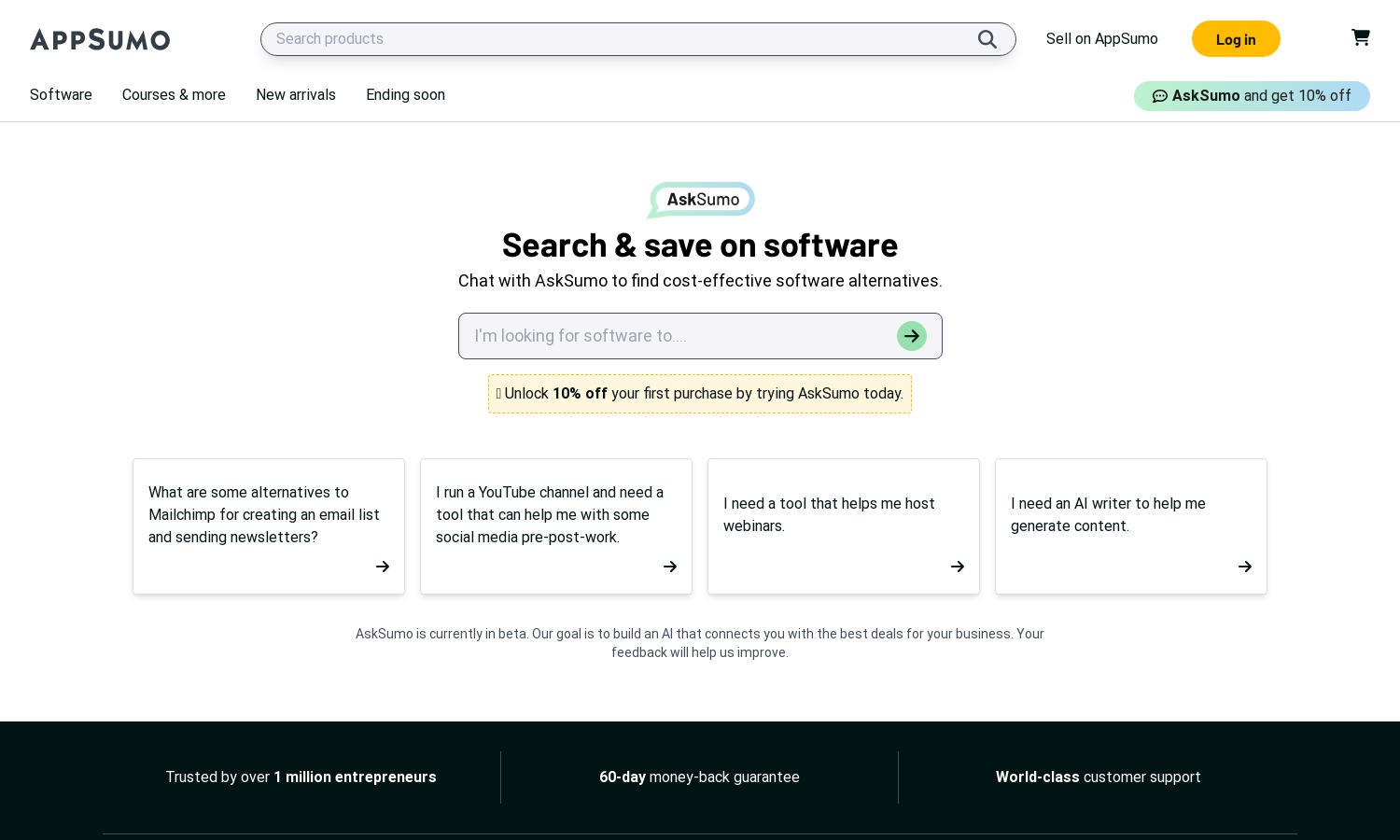Go to Ending soon deals
The height and width of the screenshot is (840, 1400).
click(x=405, y=95)
